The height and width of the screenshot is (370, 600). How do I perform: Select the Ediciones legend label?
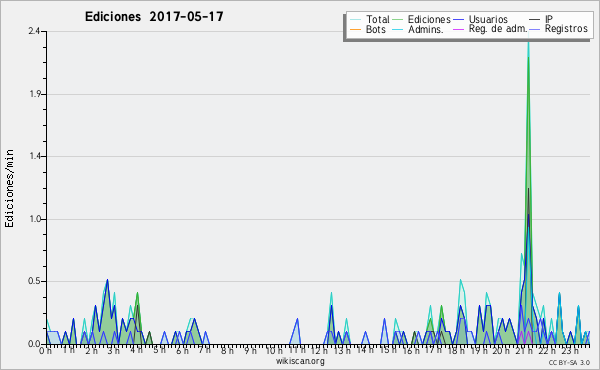pos(429,19)
